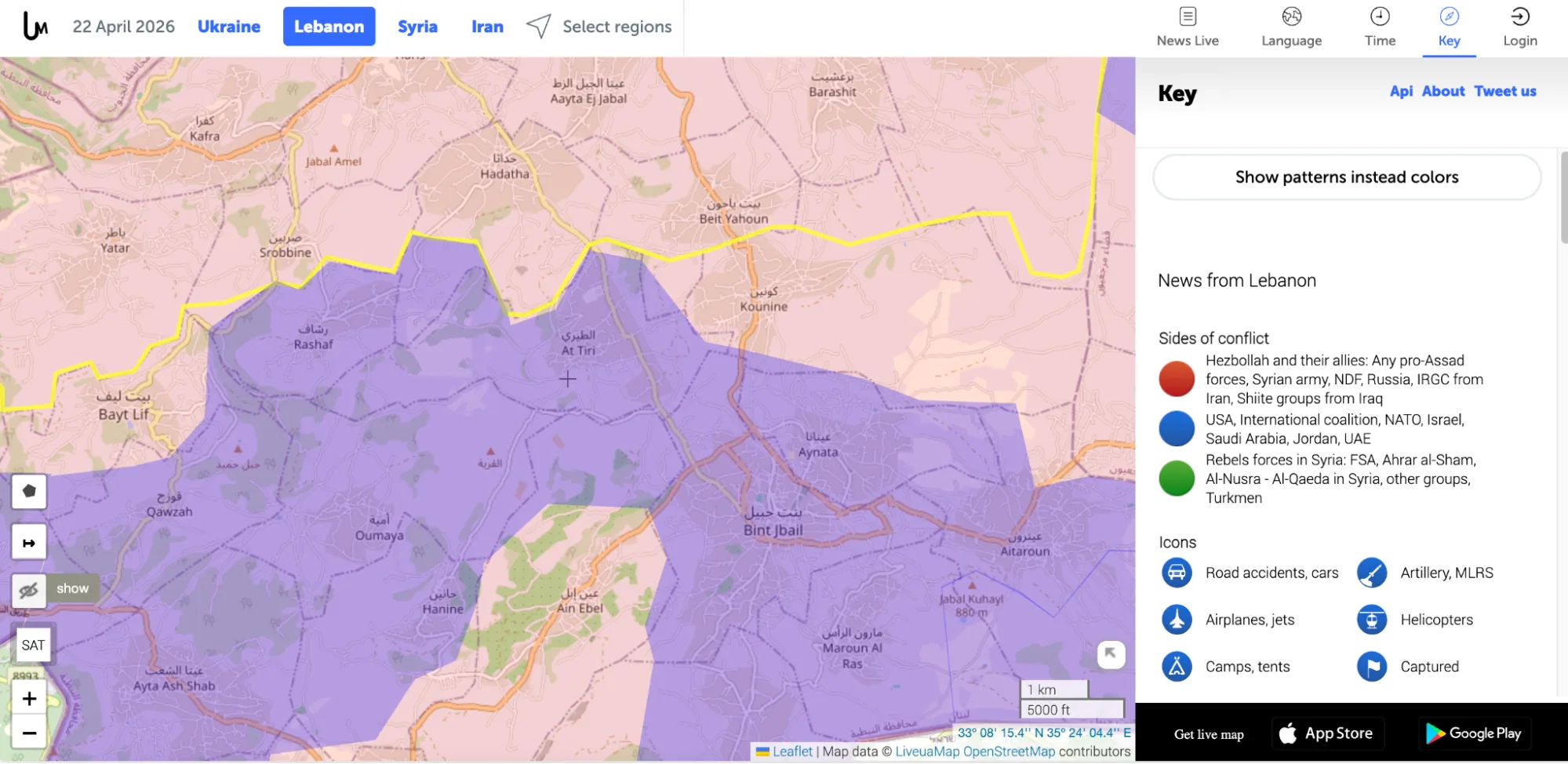
Task: Open the LiveuaMap attribution link
Action: click(927, 751)
